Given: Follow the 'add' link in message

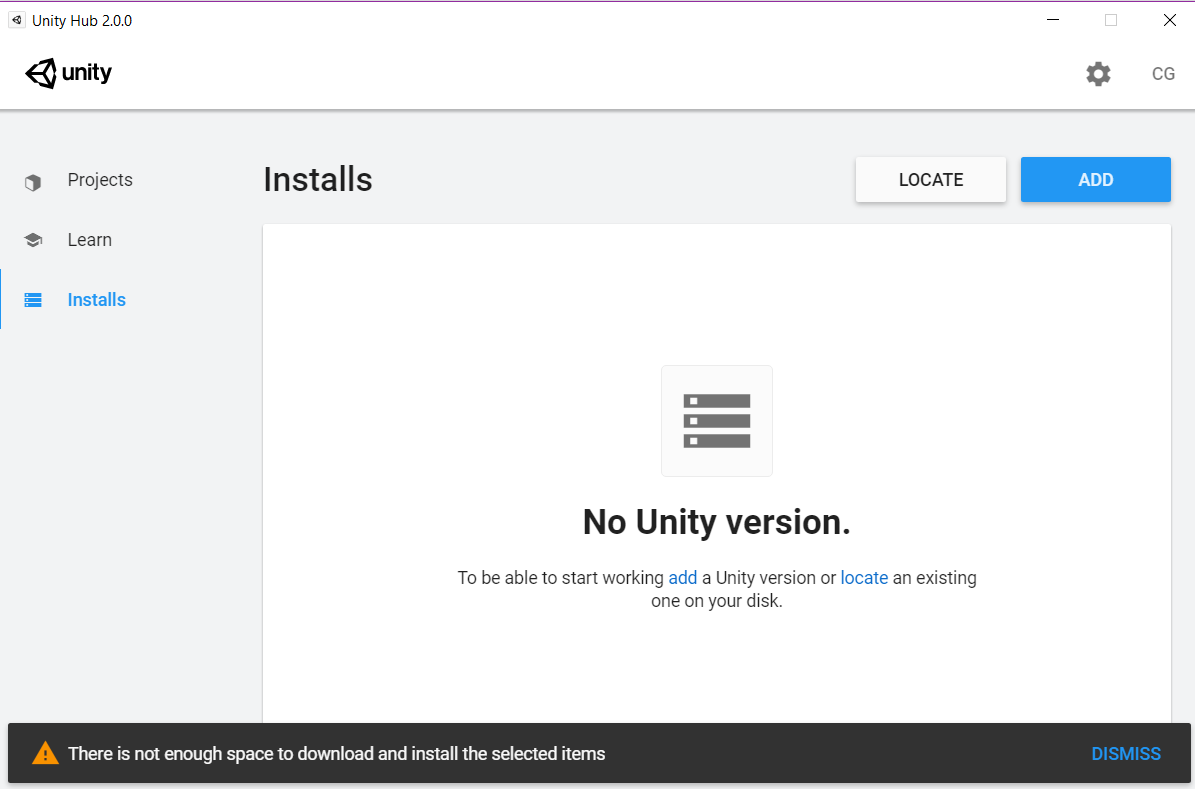Looking at the screenshot, I should click(x=683, y=578).
